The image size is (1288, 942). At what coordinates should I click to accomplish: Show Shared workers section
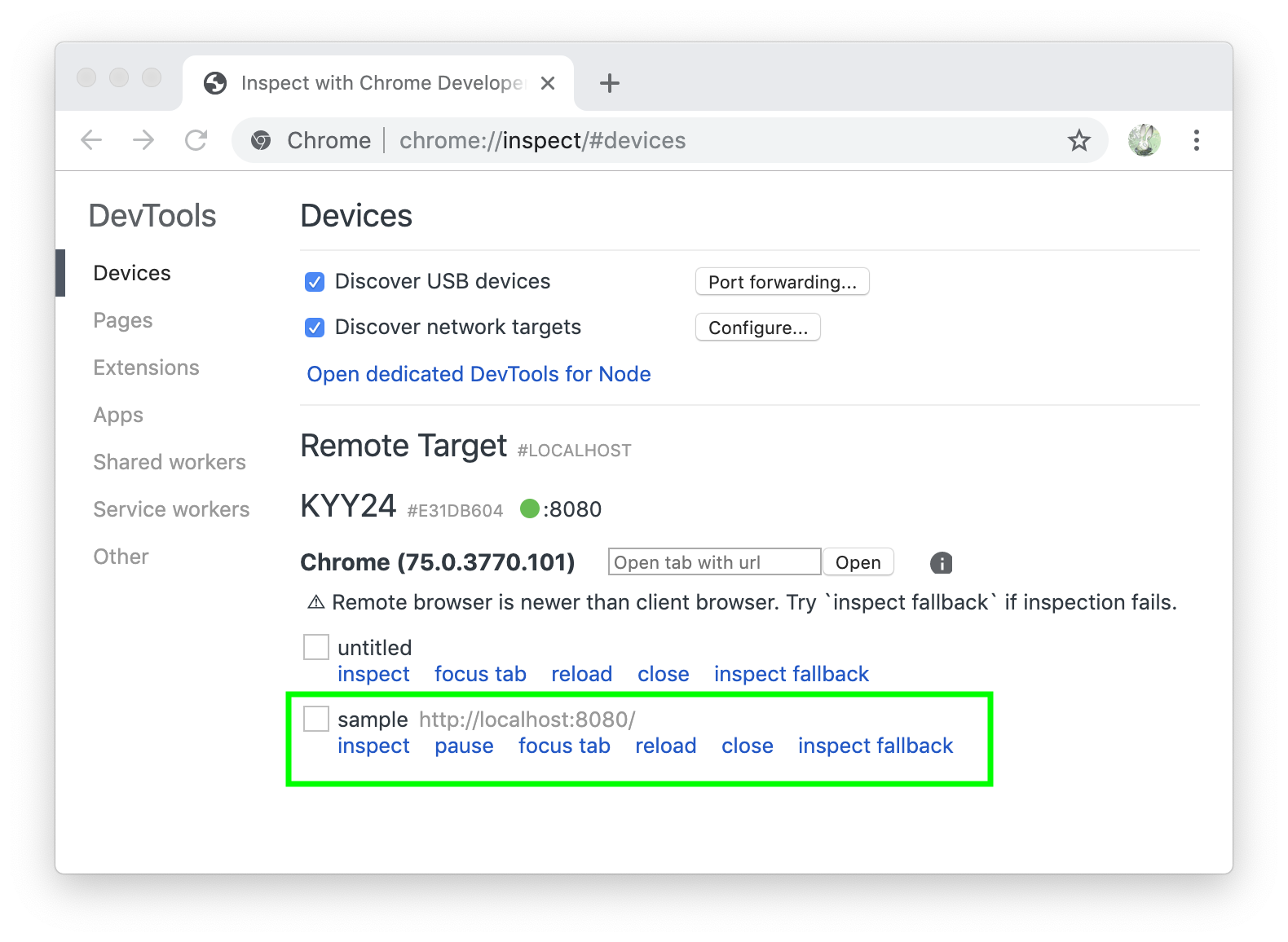coord(170,462)
